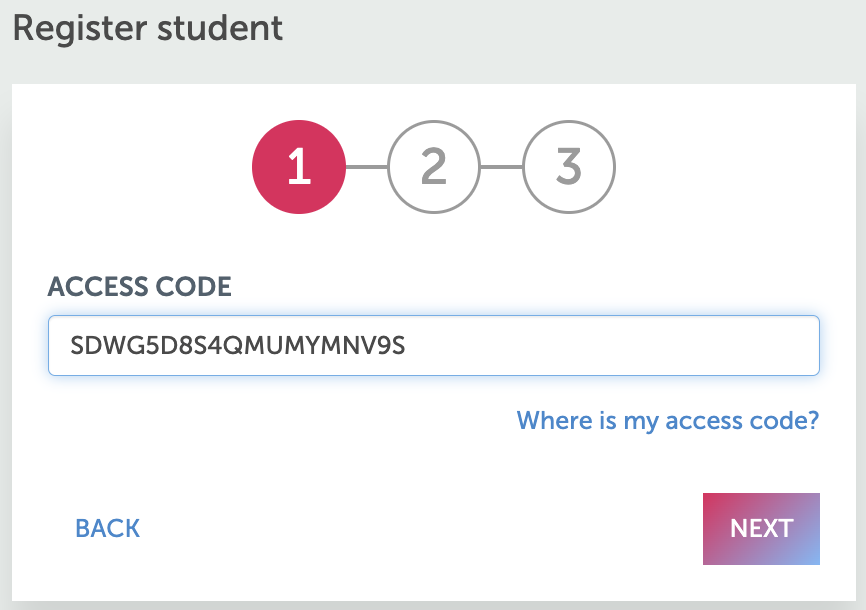Proceed to step two with NEXT
Viewport: 866px width, 610px height.
point(761,528)
